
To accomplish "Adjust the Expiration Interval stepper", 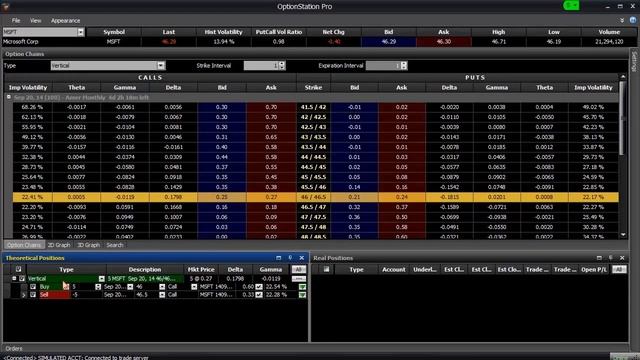I will 404,65.
